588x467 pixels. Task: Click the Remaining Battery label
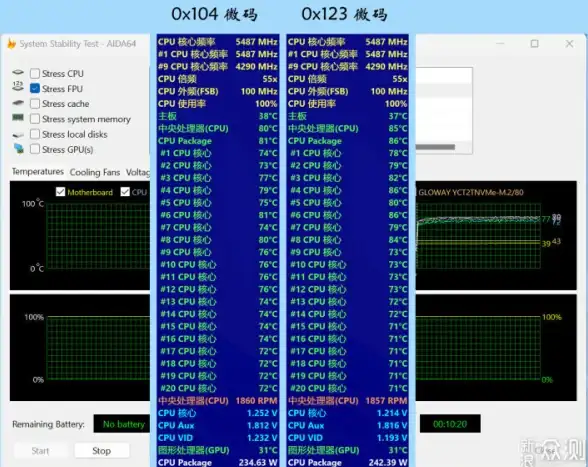(48, 424)
